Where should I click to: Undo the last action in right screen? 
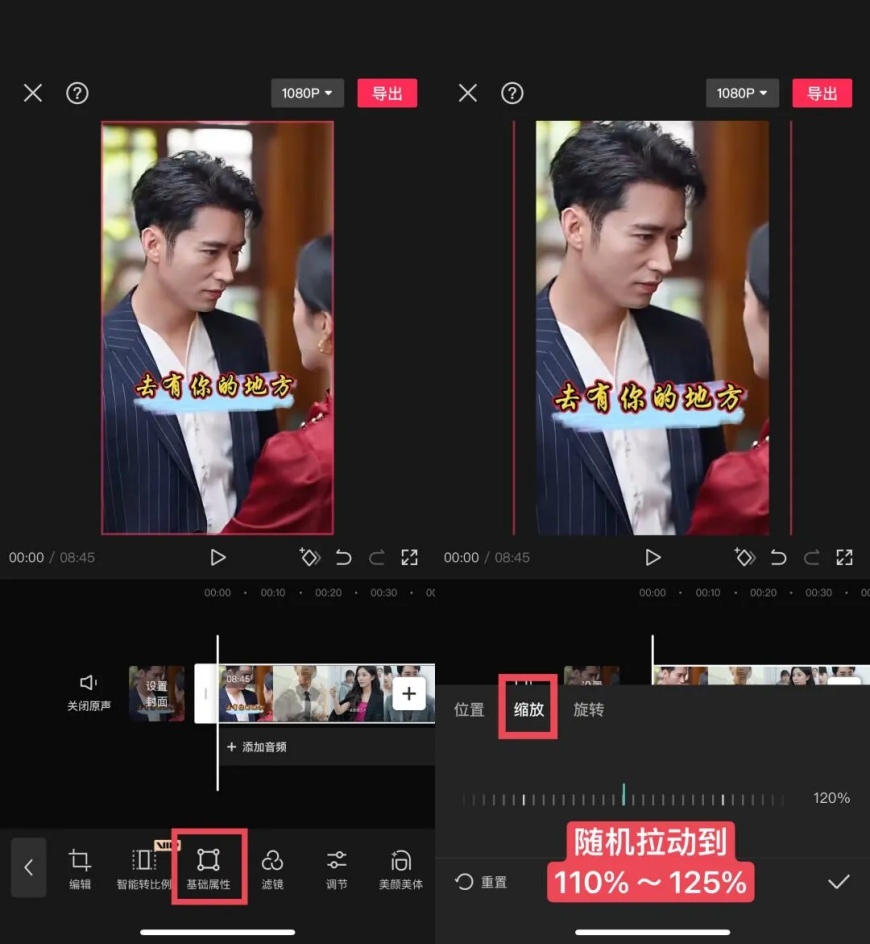tap(778, 557)
